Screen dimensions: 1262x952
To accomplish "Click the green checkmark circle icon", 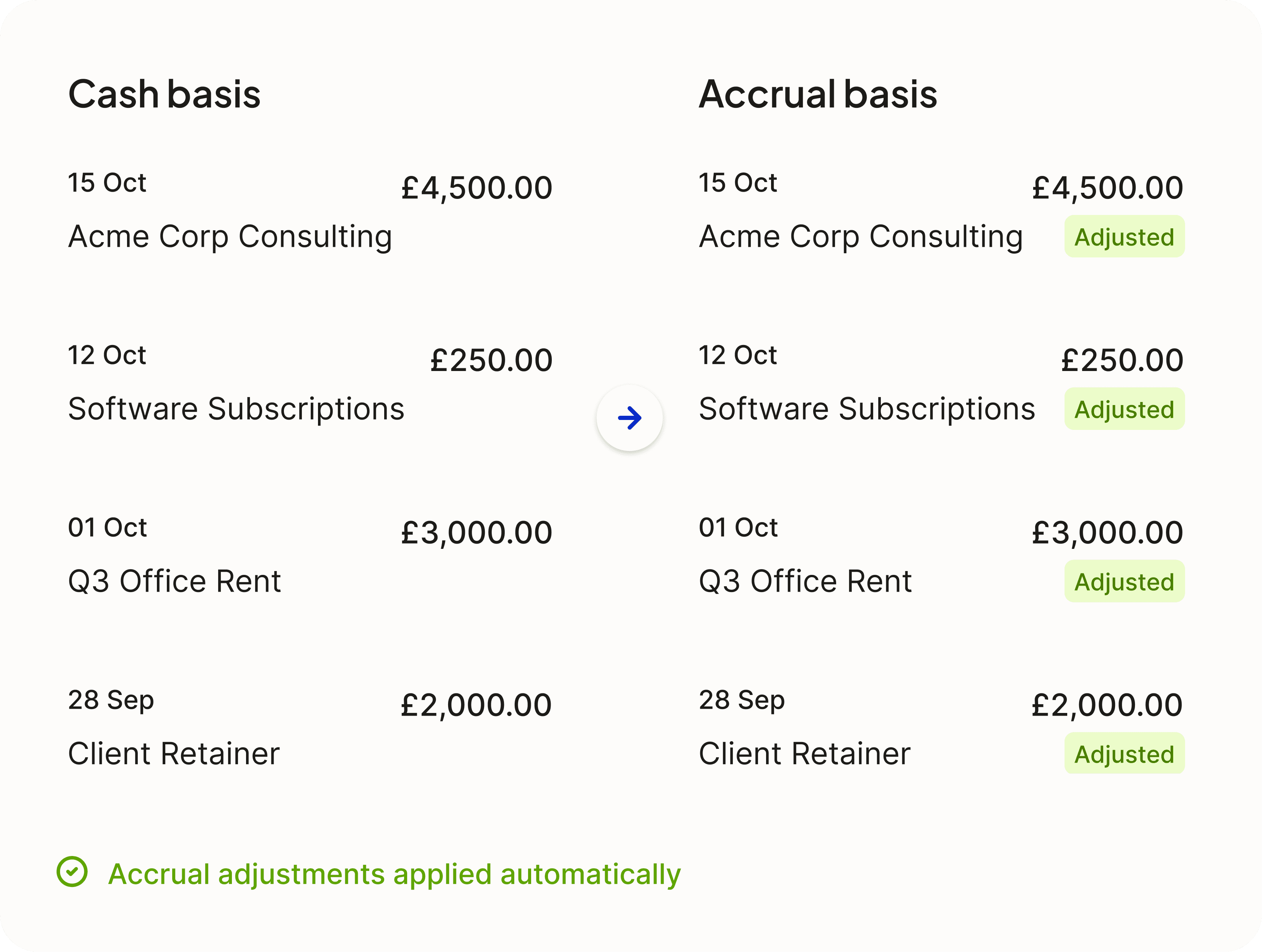I will point(72,872).
